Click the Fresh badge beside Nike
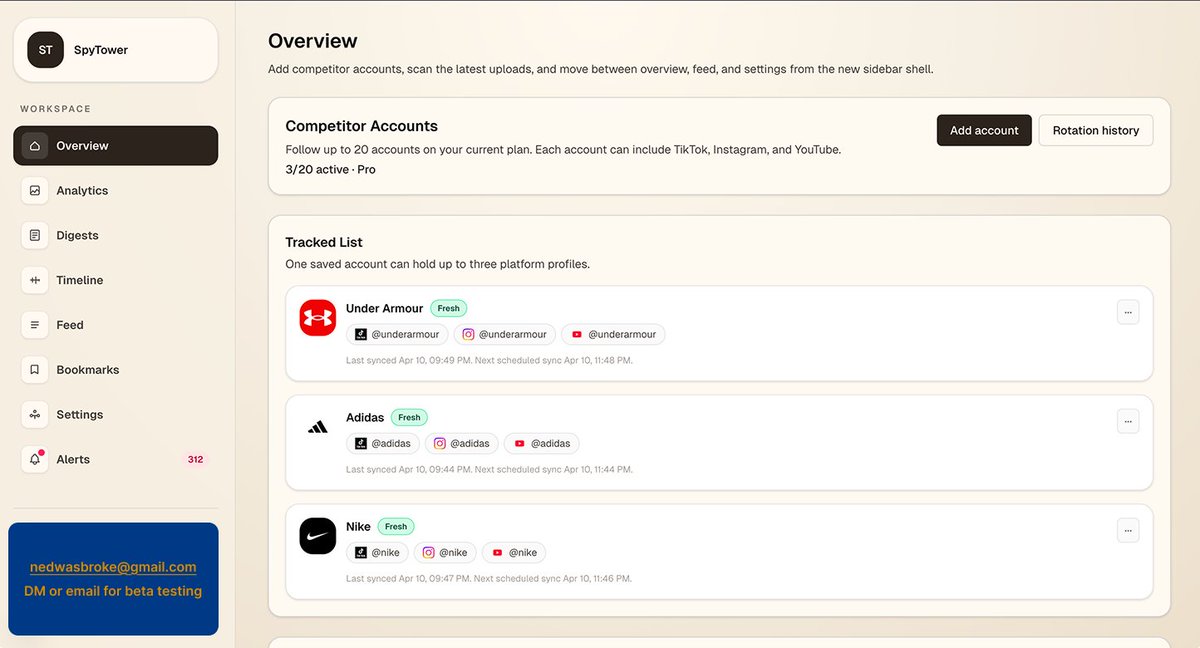Image resolution: width=1200 pixels, height=648 pixels. point(396,526)
